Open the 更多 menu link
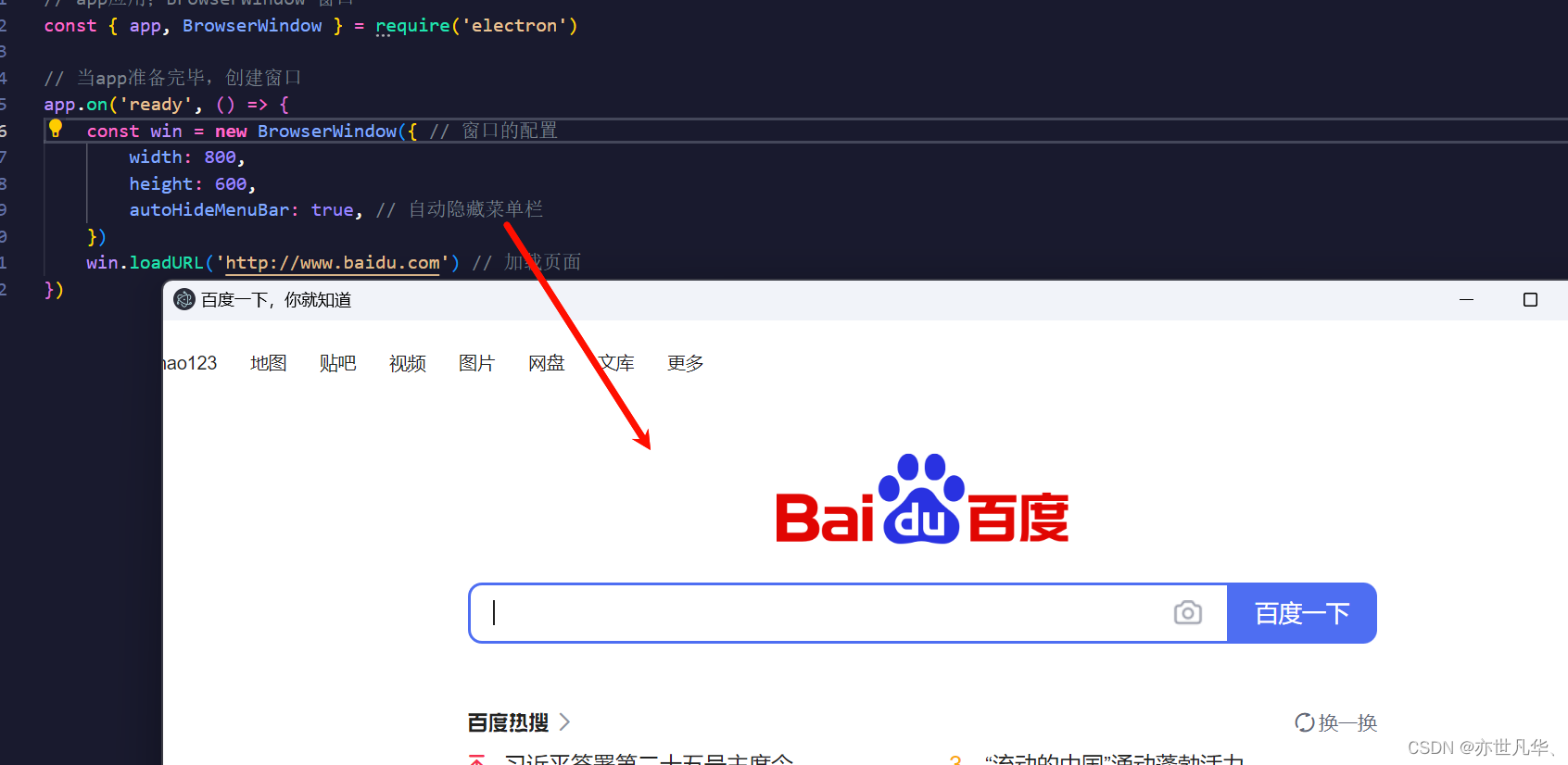The image size is (1568, 765). point(686,363)
